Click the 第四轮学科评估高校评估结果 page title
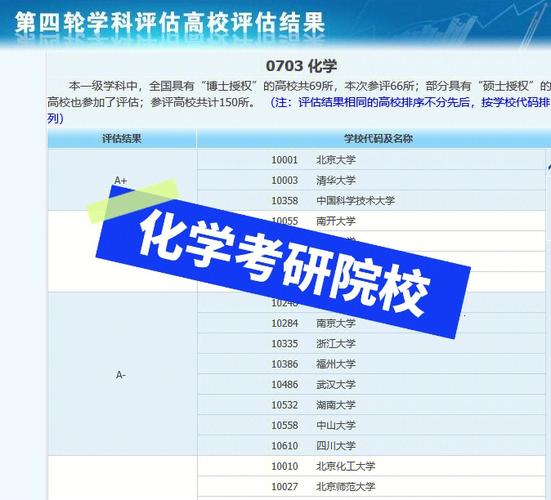551x500 pixels. [x=170, y=23]
